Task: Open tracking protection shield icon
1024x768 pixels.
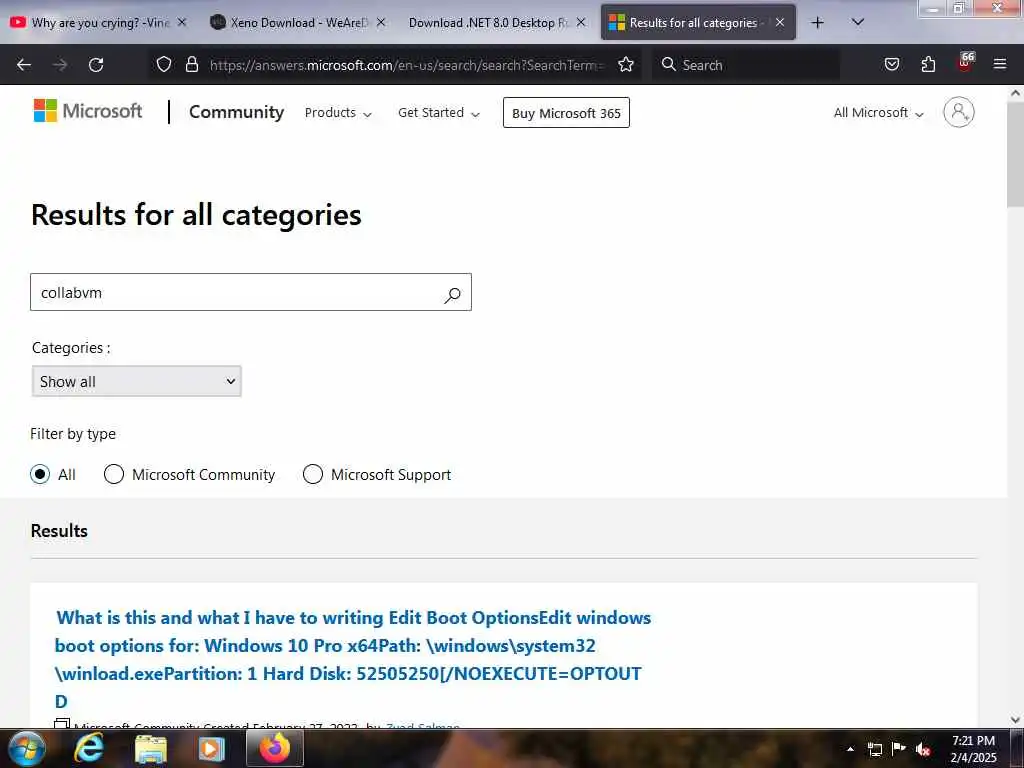Action: (x=164, y=64)
